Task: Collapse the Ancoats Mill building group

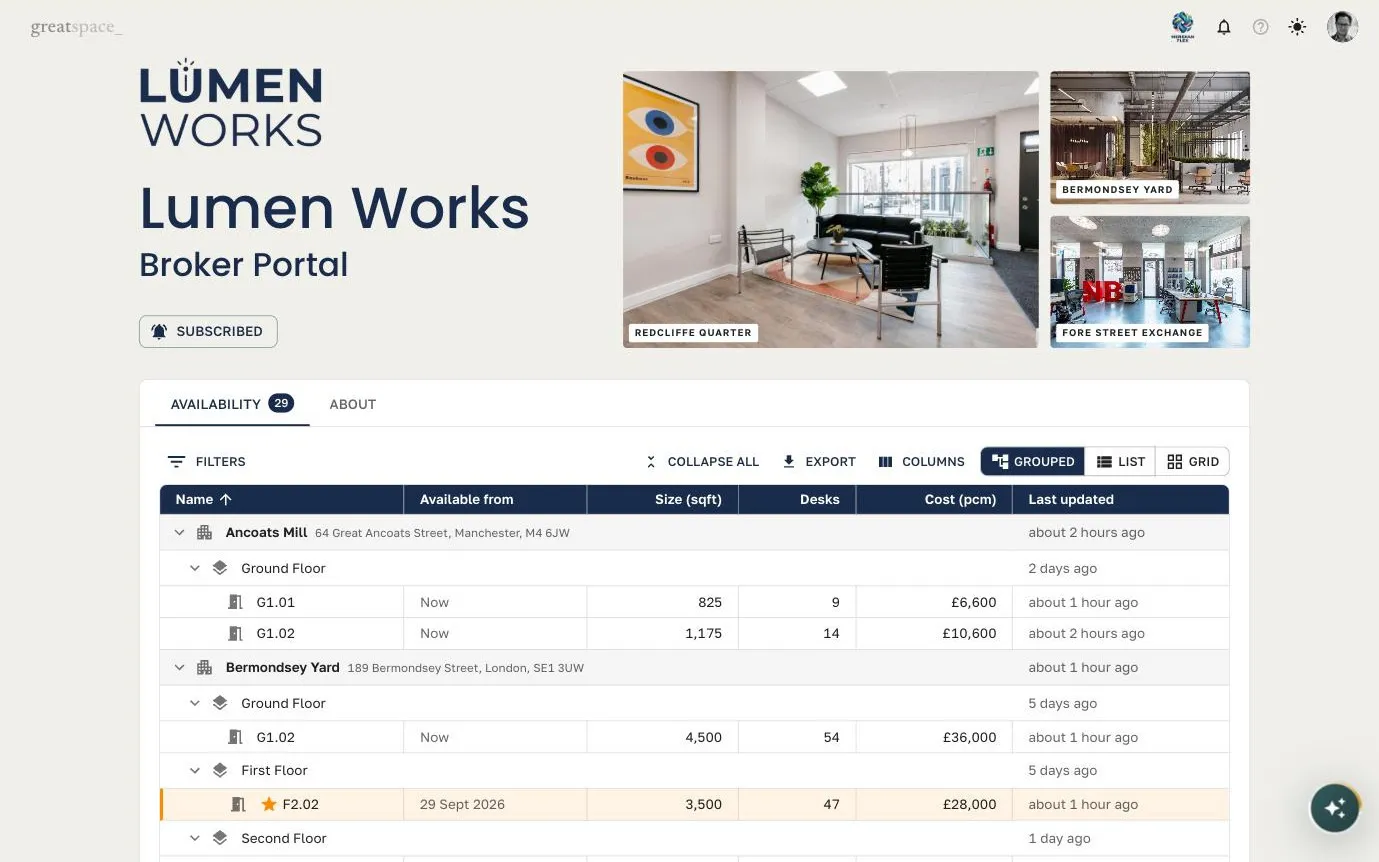Action: (x=179, y=533)
